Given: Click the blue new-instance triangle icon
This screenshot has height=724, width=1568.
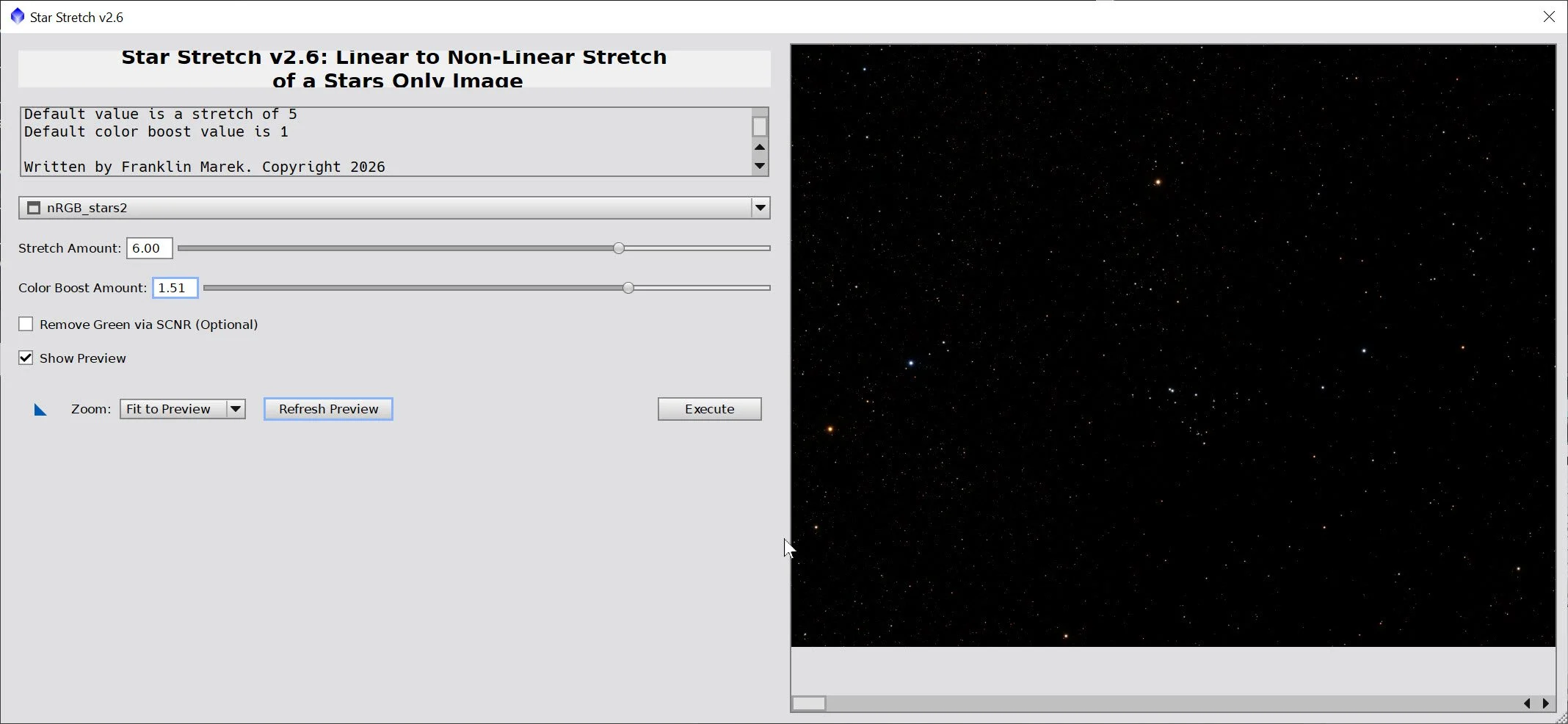Looking at the screenshot, I should pyautogui.click(x=40, y=410).
